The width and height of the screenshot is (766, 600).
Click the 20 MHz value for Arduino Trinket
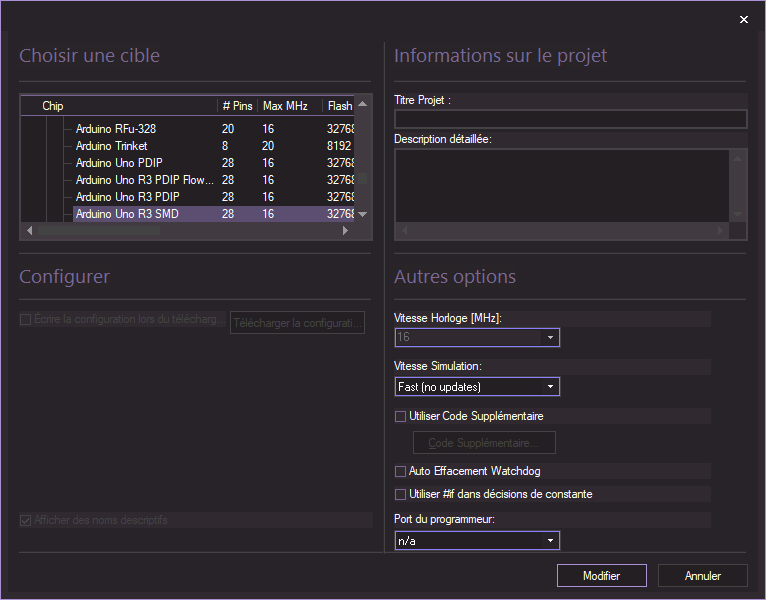tap(268, 146)
